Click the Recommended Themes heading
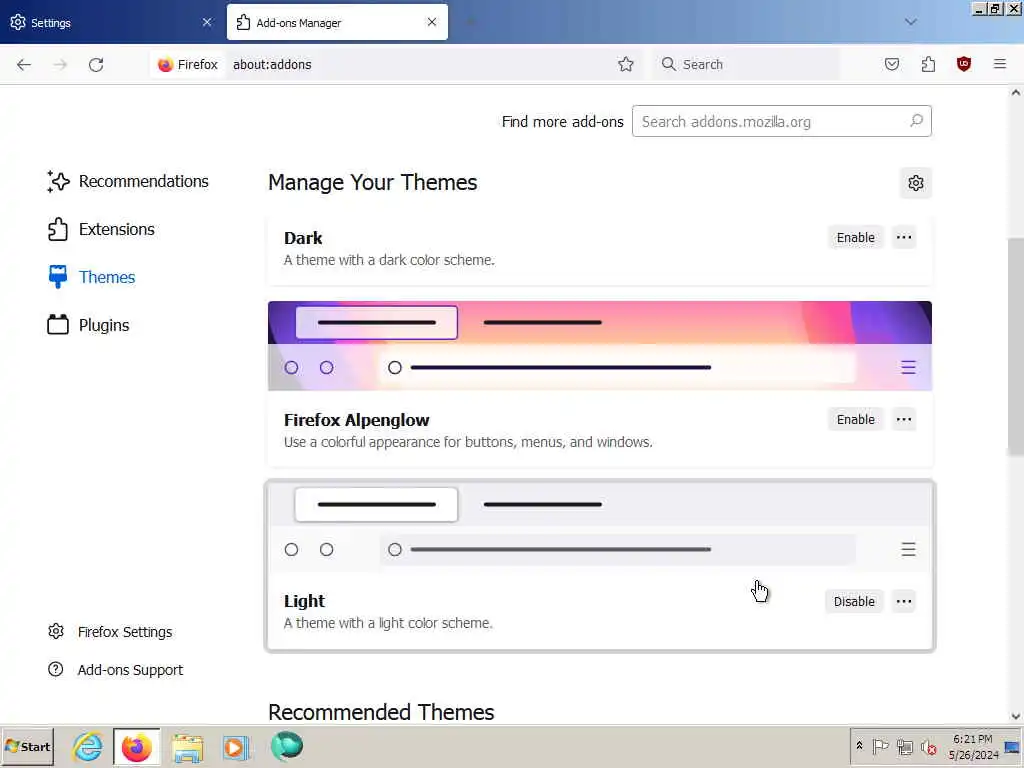This screenshot has height=768, width=1024. [x=381, y=712]
